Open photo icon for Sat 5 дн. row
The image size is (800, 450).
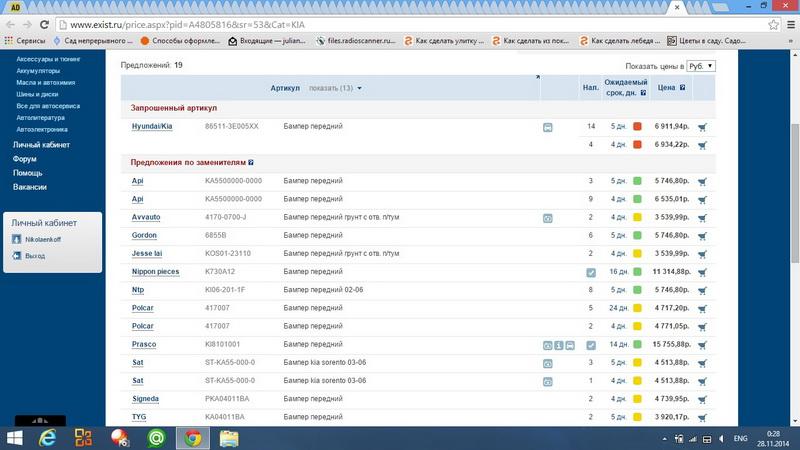point(547,364)
